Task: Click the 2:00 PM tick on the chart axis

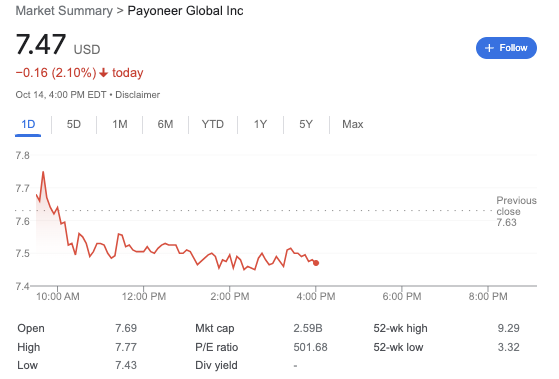Action: [230, 296]
